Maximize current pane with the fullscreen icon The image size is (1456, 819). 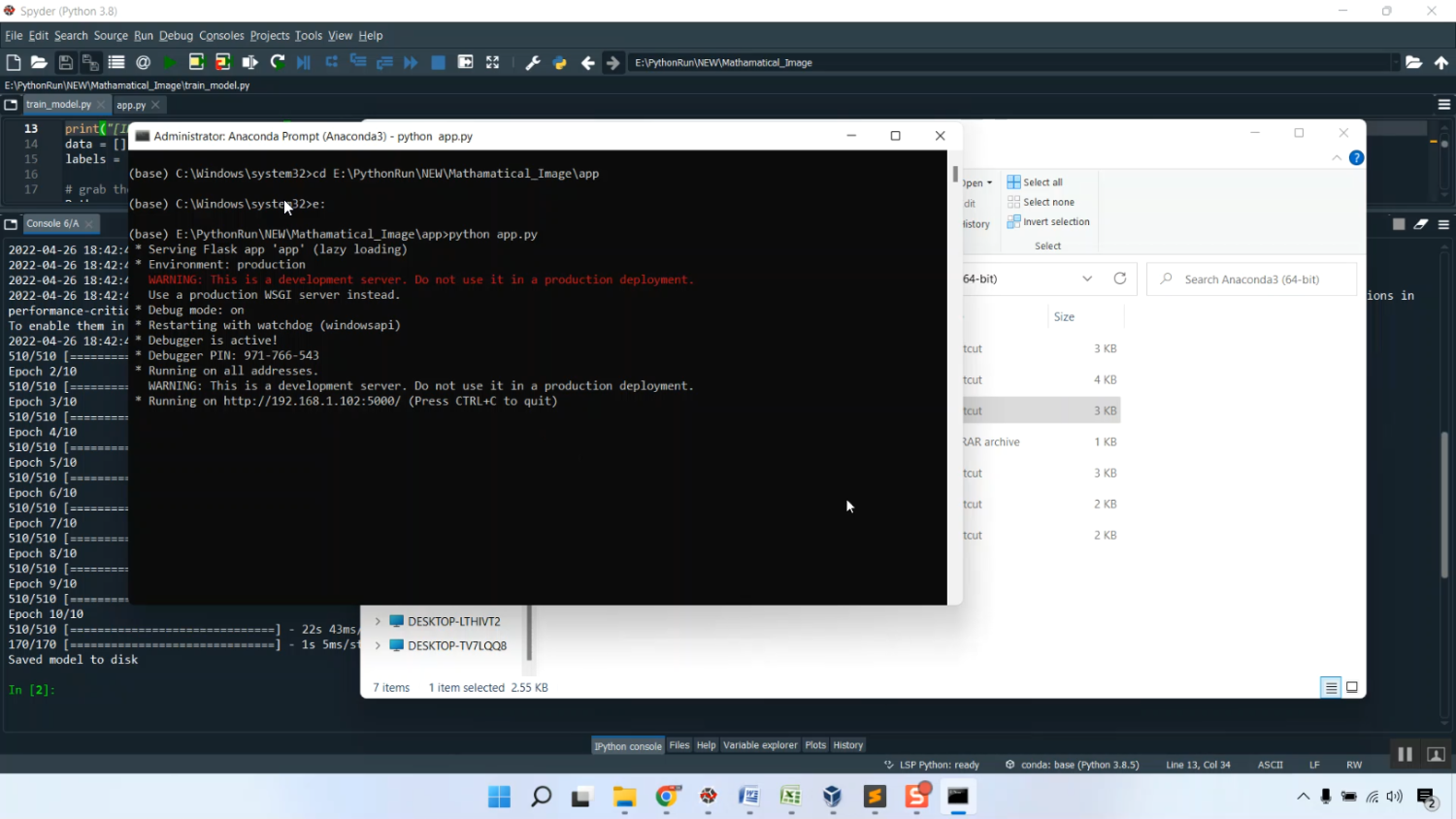coord(493,62)
